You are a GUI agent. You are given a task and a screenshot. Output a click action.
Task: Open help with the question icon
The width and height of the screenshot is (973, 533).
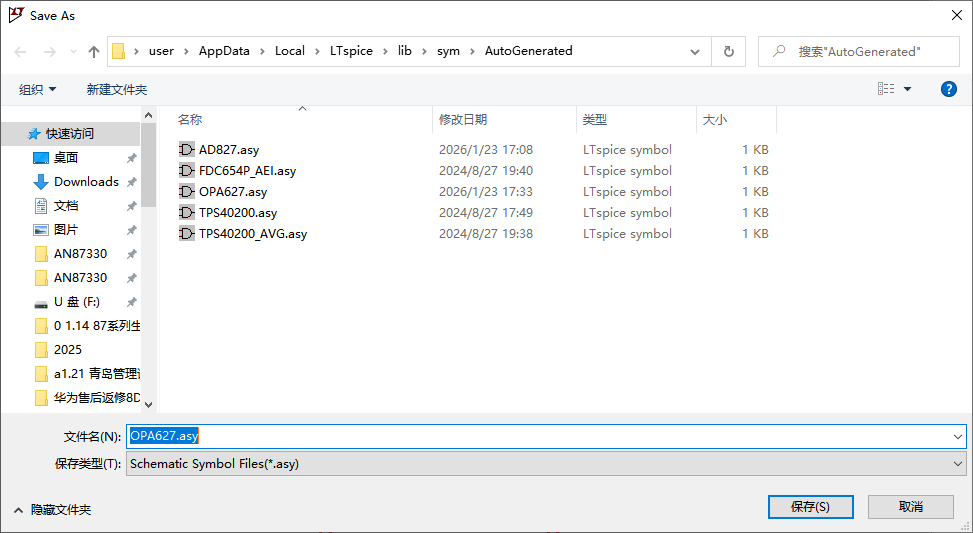(949, 89)
